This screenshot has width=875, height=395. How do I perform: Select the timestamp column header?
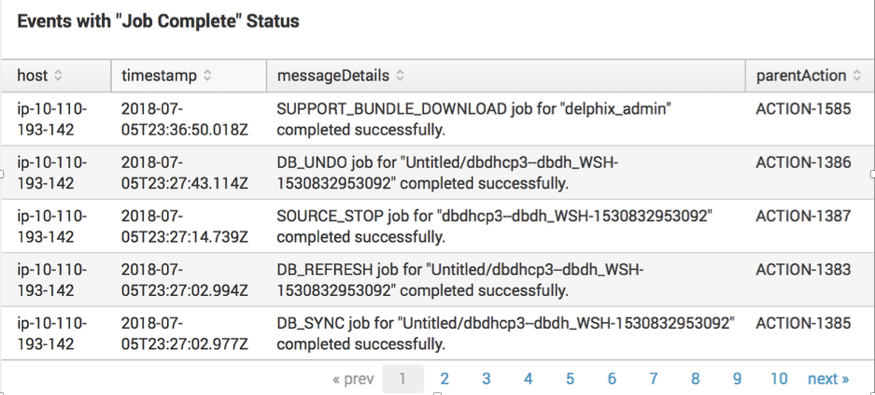coord(189,75)
